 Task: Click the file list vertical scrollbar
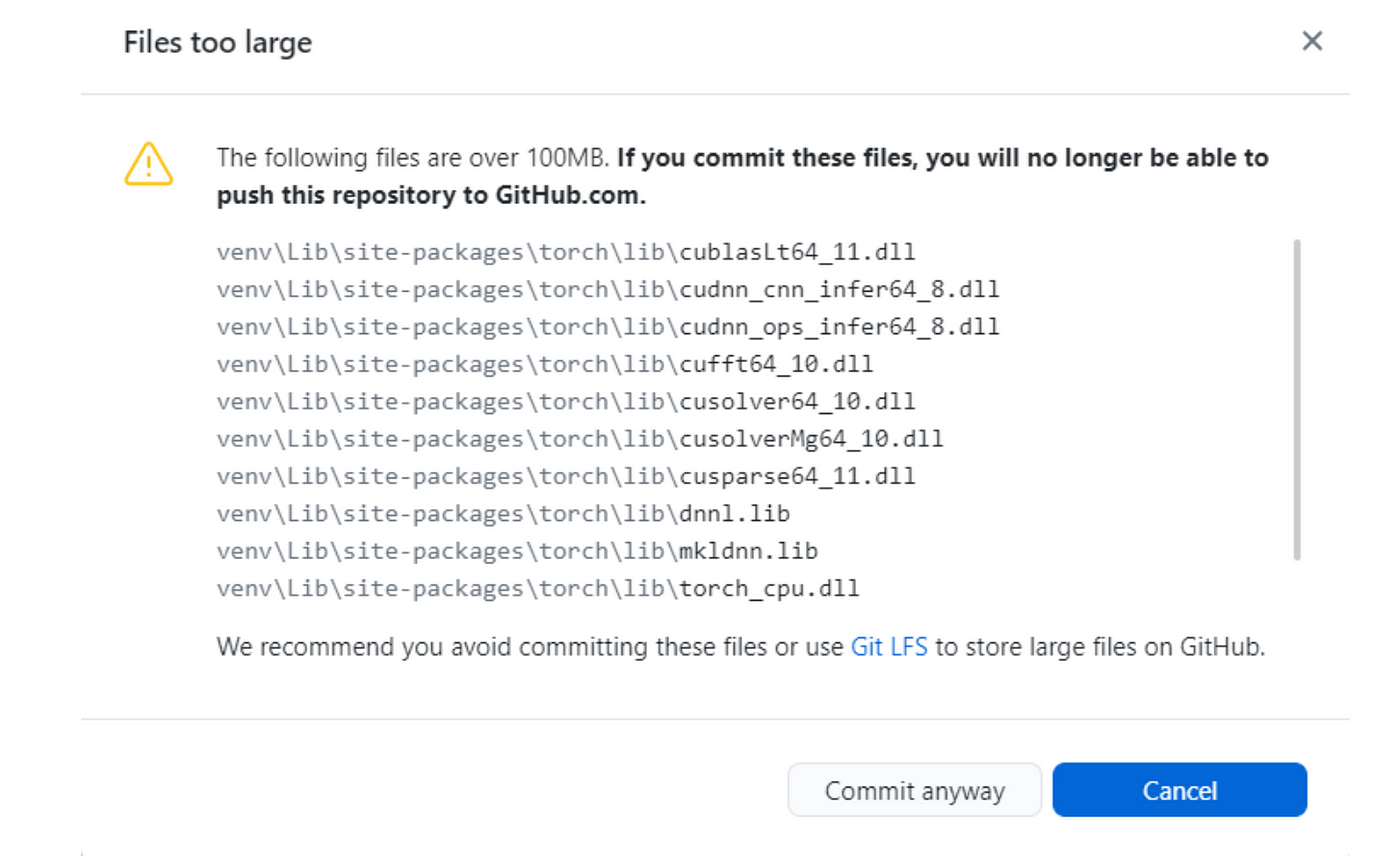point(1297,399)
